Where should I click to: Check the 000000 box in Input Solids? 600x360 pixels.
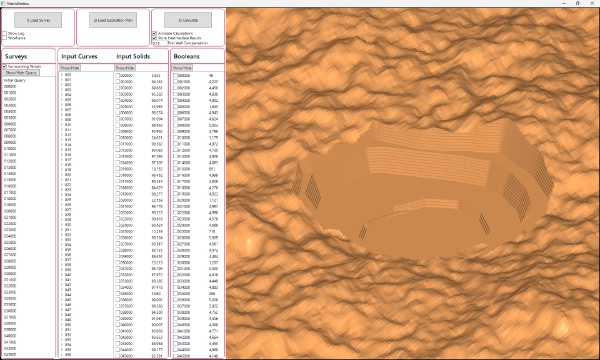[x=118, y=75]
